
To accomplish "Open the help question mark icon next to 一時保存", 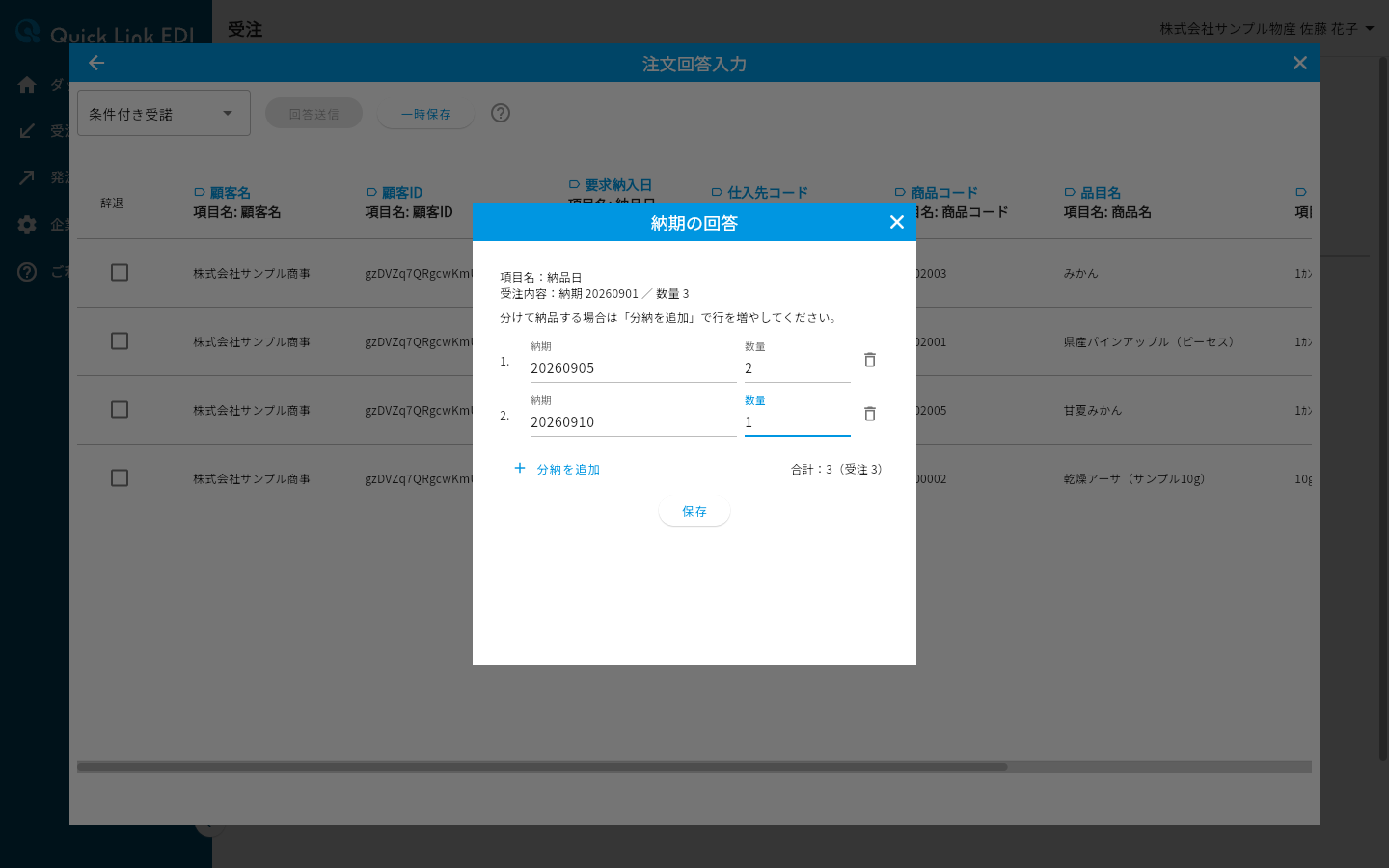I will coord(501,113).
